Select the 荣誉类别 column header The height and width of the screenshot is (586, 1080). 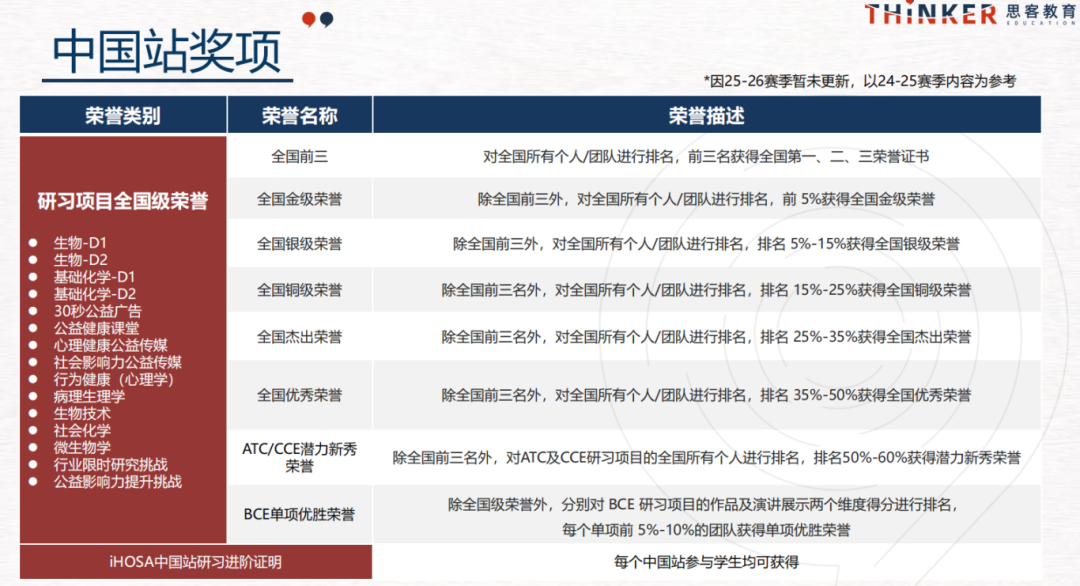click(x=123, y=115)
